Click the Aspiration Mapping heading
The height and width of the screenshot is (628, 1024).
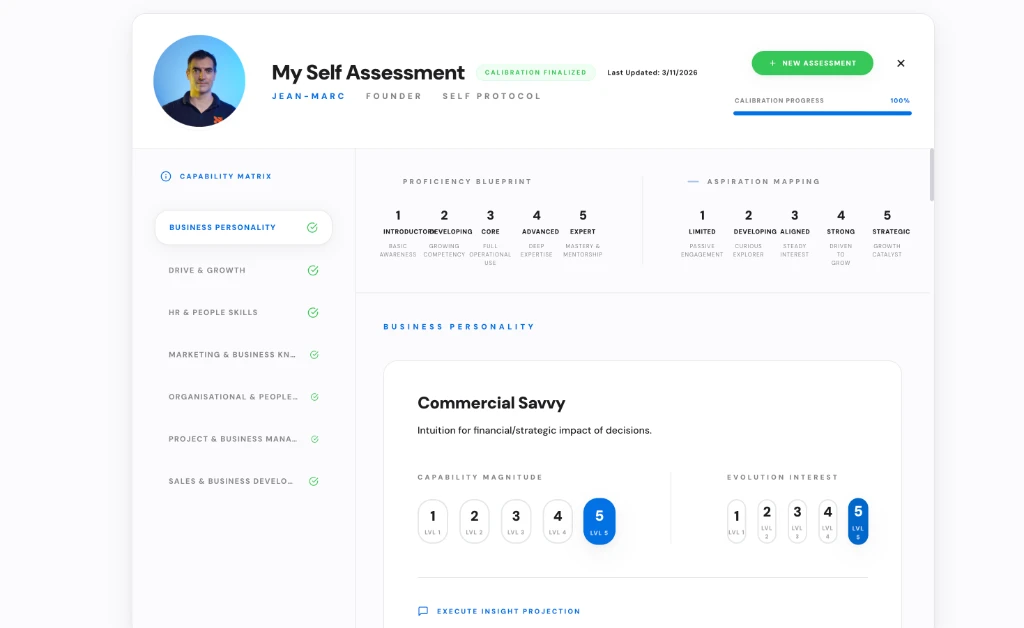(x=763, y=181)
